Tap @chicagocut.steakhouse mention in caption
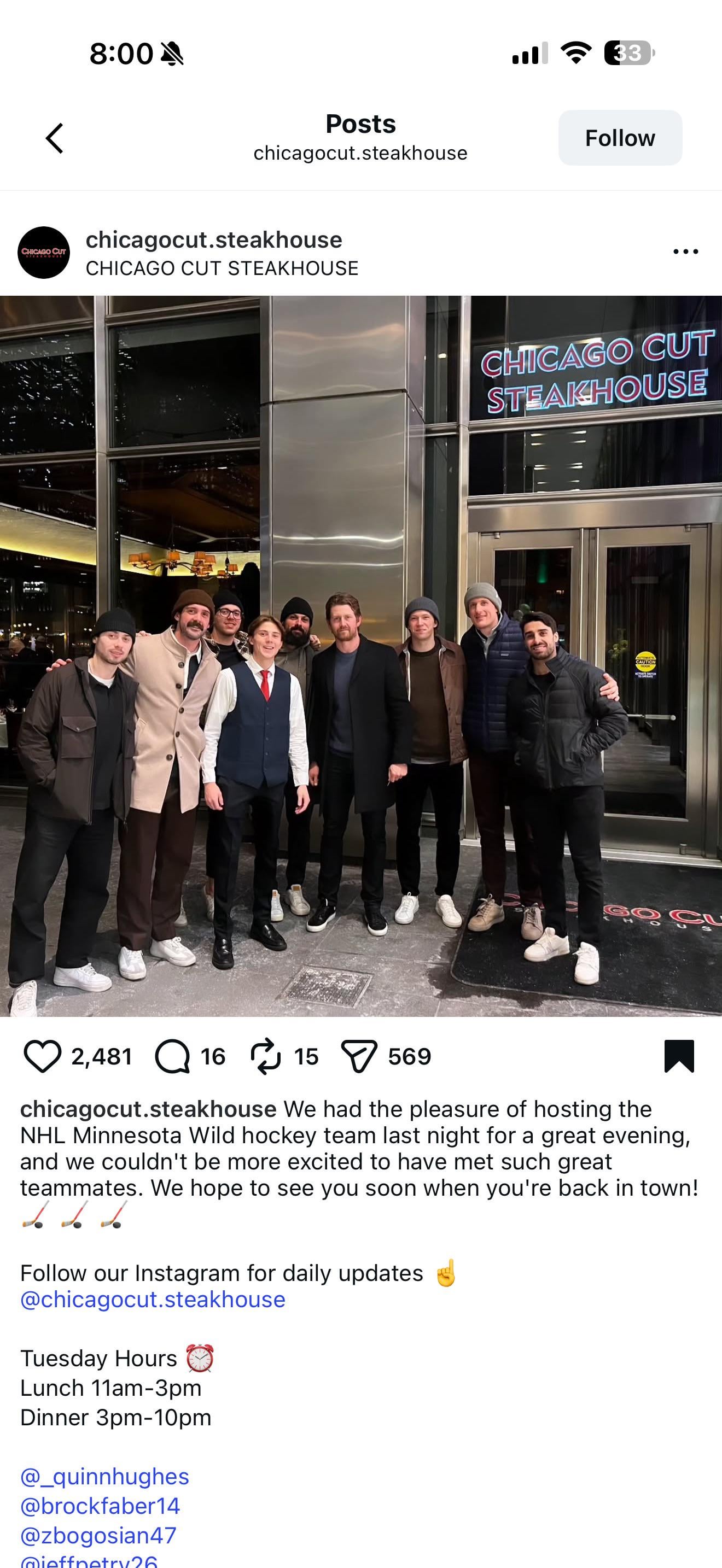This screenshot has height=1568, width=722. point(153,1299)
